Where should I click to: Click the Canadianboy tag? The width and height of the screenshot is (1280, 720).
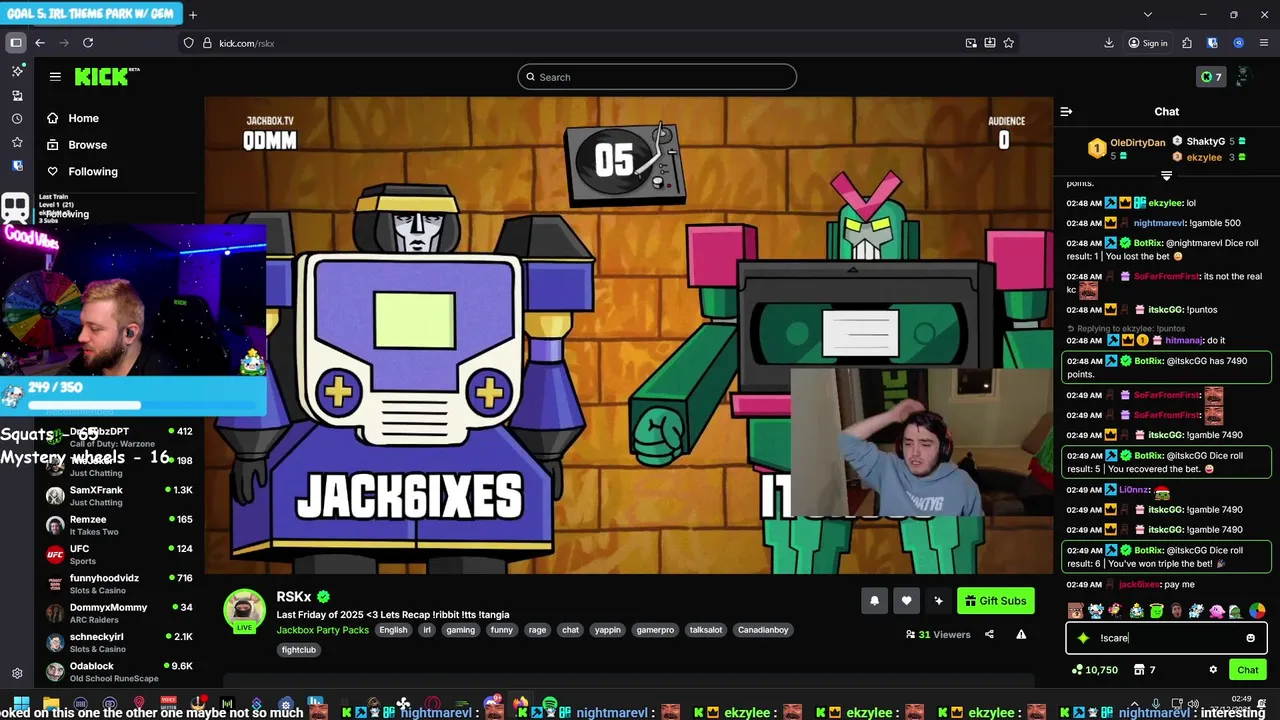pos(763,630)
